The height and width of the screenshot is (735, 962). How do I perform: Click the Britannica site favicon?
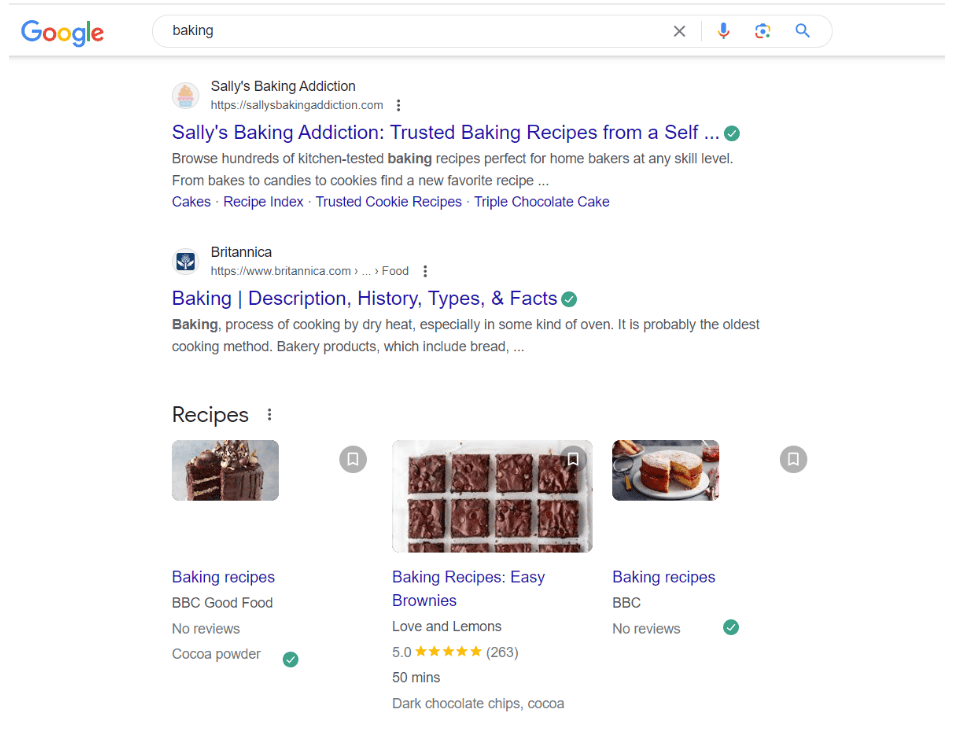point(185,261)
